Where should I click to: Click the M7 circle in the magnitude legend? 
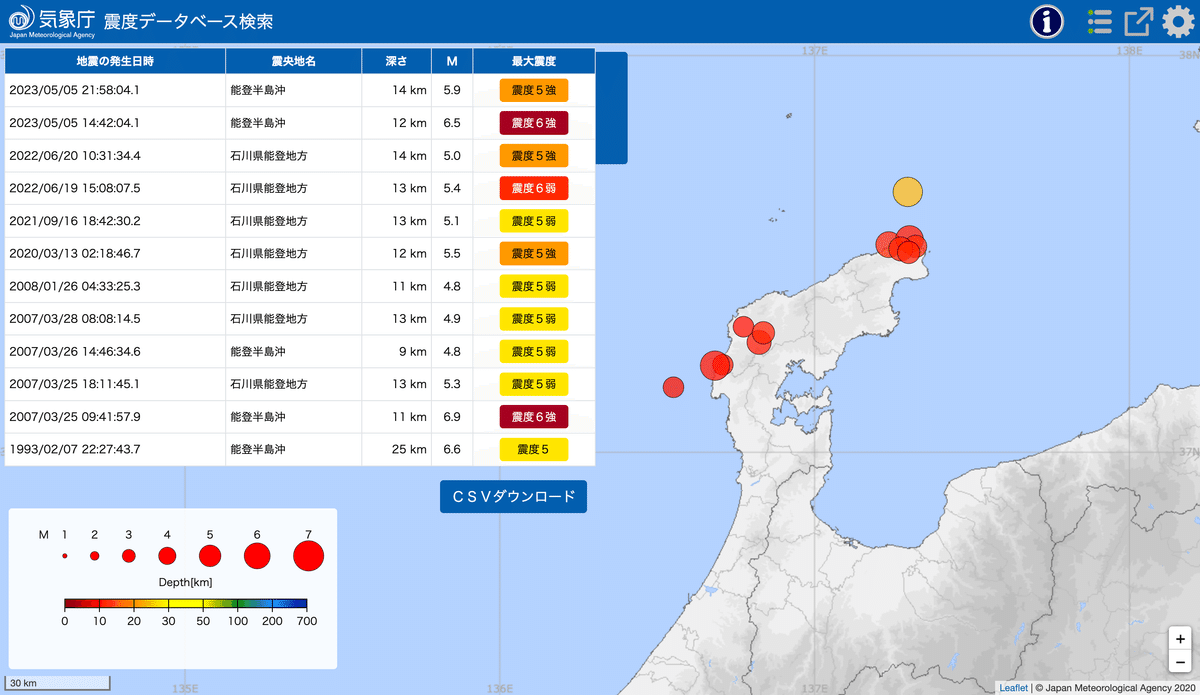point(308,555)
